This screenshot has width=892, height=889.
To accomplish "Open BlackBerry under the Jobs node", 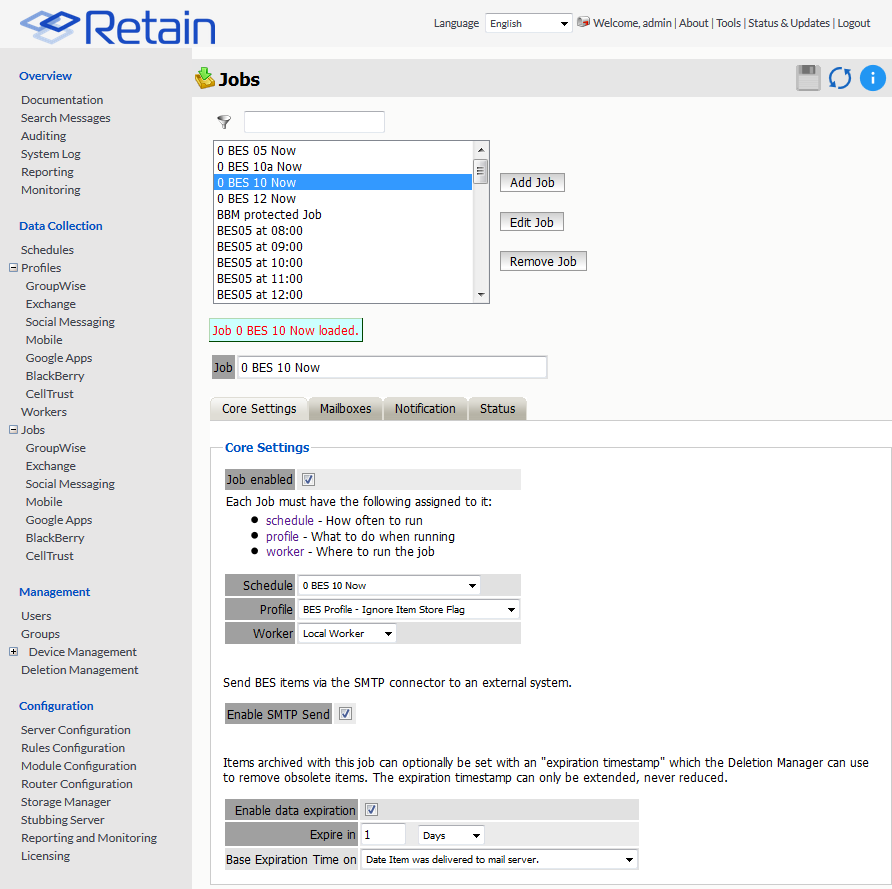I will click(55, 537).
